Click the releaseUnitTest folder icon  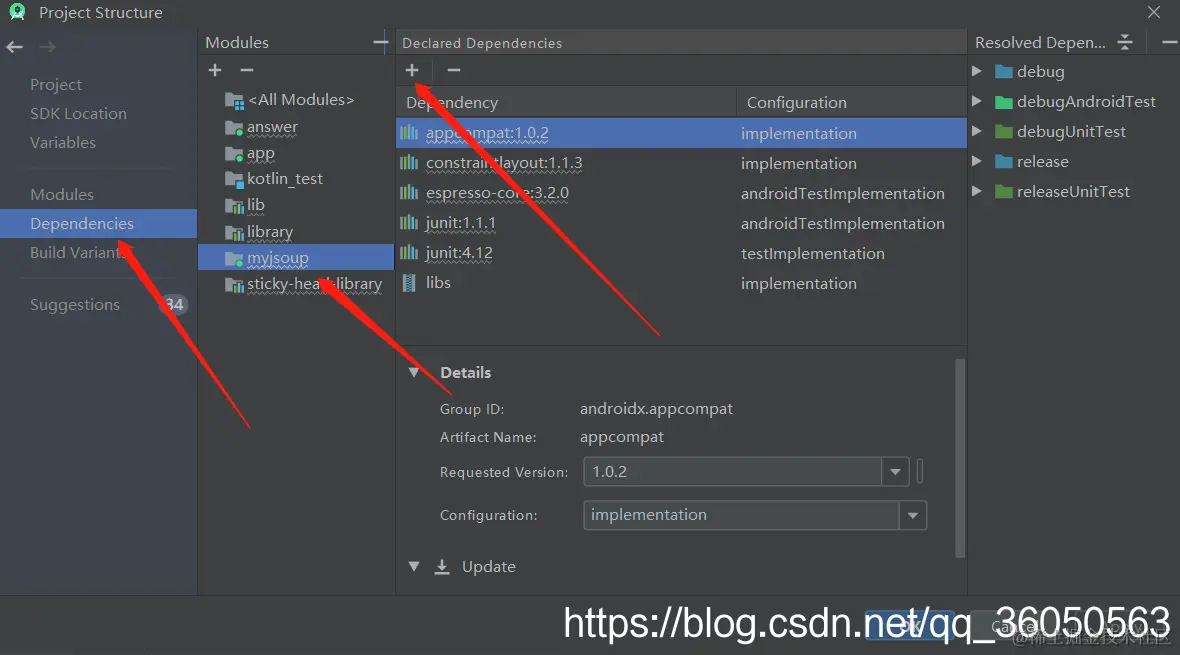(1003, 192)
